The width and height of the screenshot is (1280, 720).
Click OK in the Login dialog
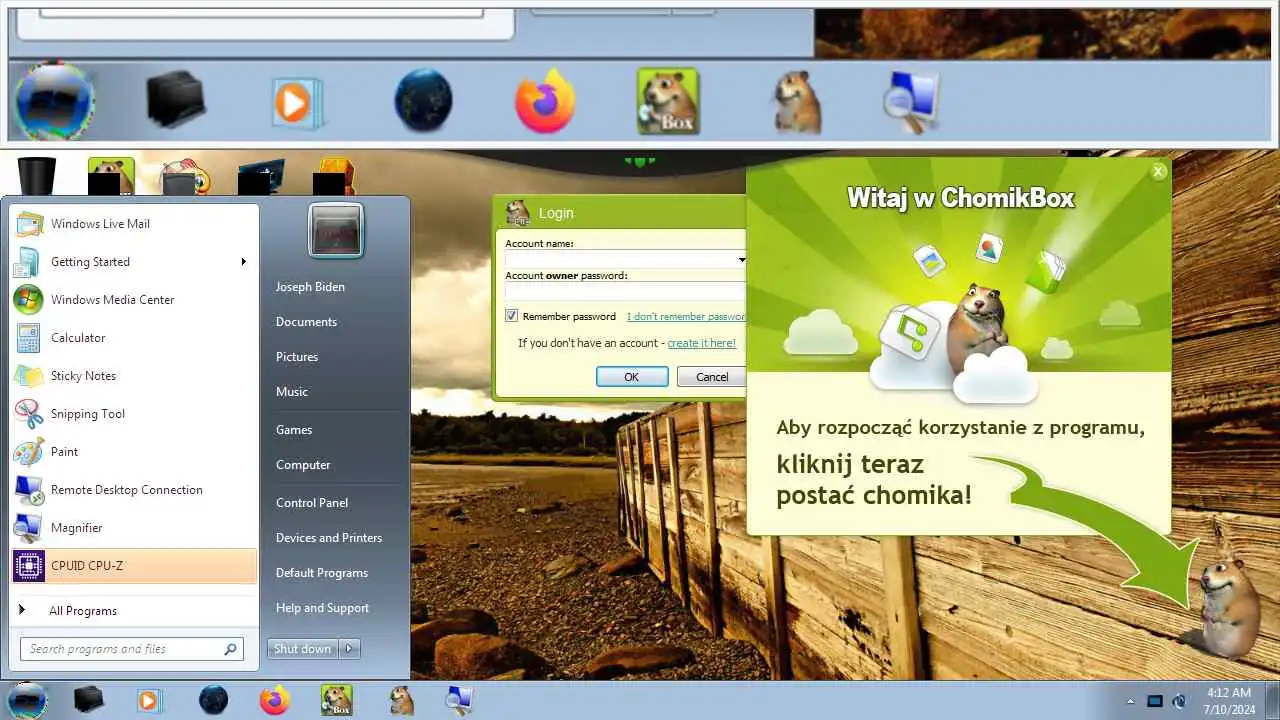[x=632, y=377]
